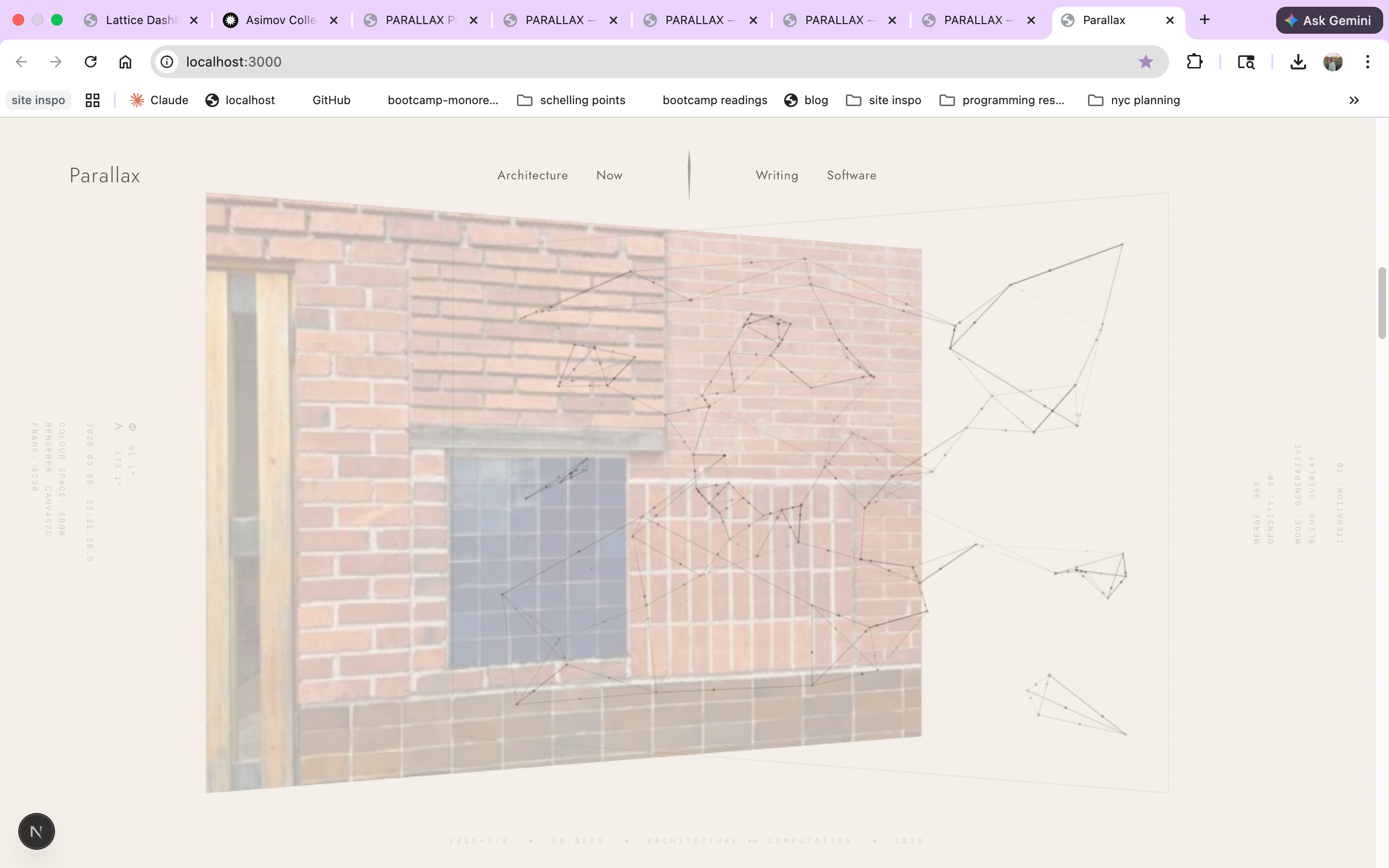Open the Software navigation link

(x=851, y=175)
